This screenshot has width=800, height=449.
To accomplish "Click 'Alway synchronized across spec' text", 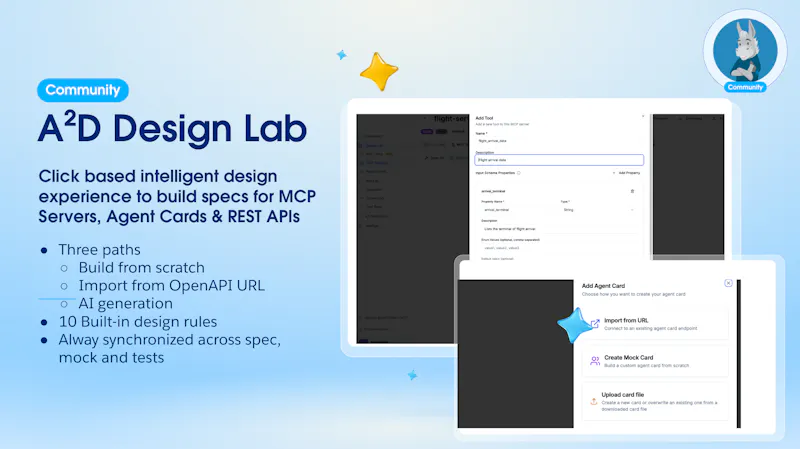I will 169,340.
